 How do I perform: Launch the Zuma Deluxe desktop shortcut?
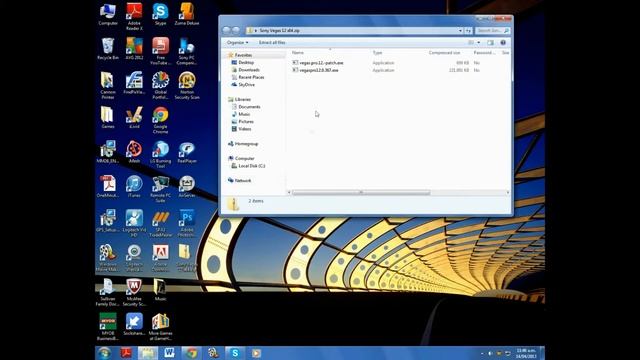coord(187,14)
